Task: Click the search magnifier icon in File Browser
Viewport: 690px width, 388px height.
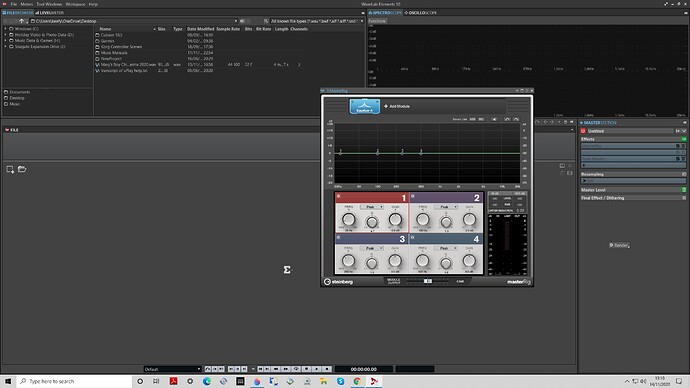Action: 266,21
